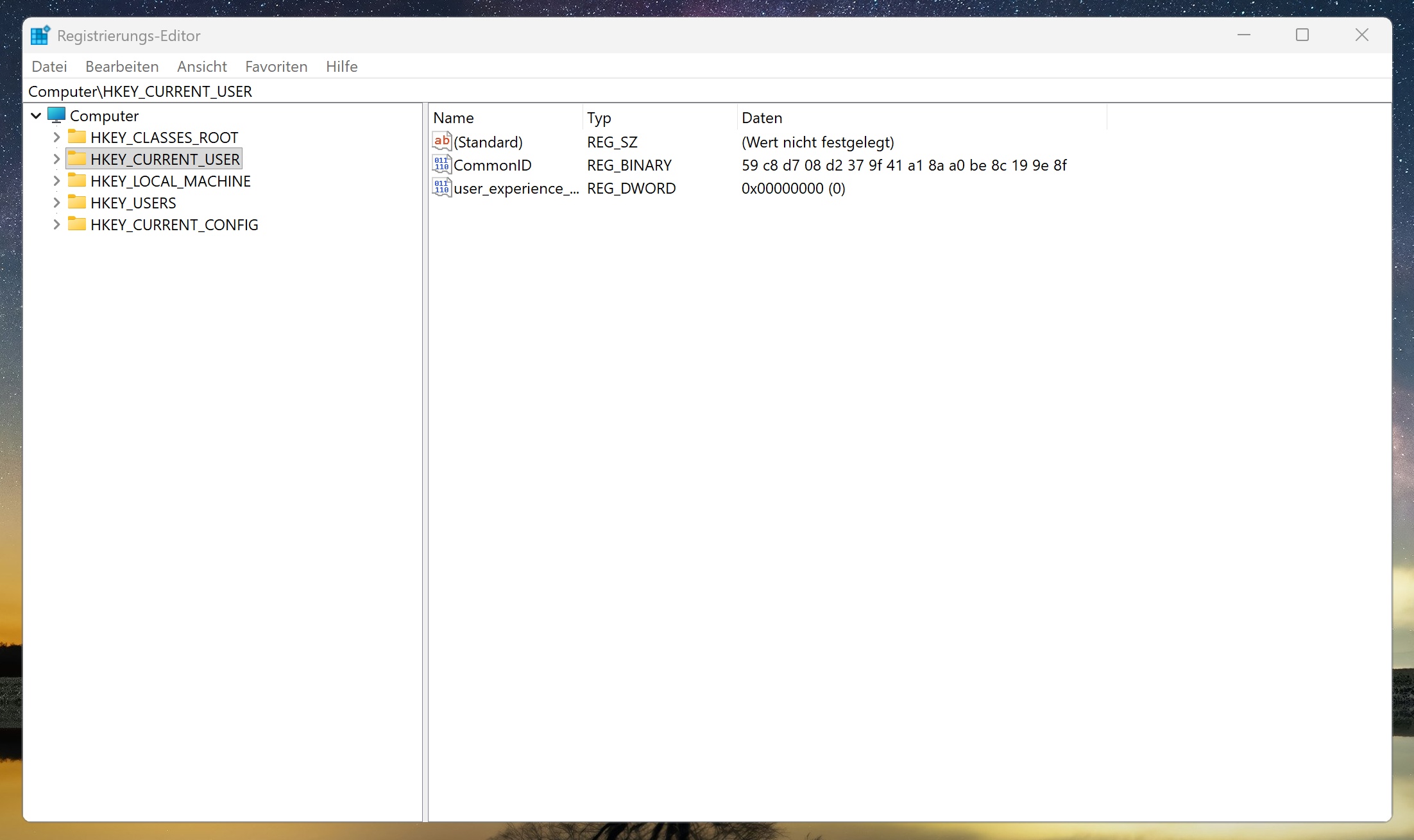Screen dimensions: 1414x840
Task: Select the (Standard) value name
Action: click(x=488, y=142)
